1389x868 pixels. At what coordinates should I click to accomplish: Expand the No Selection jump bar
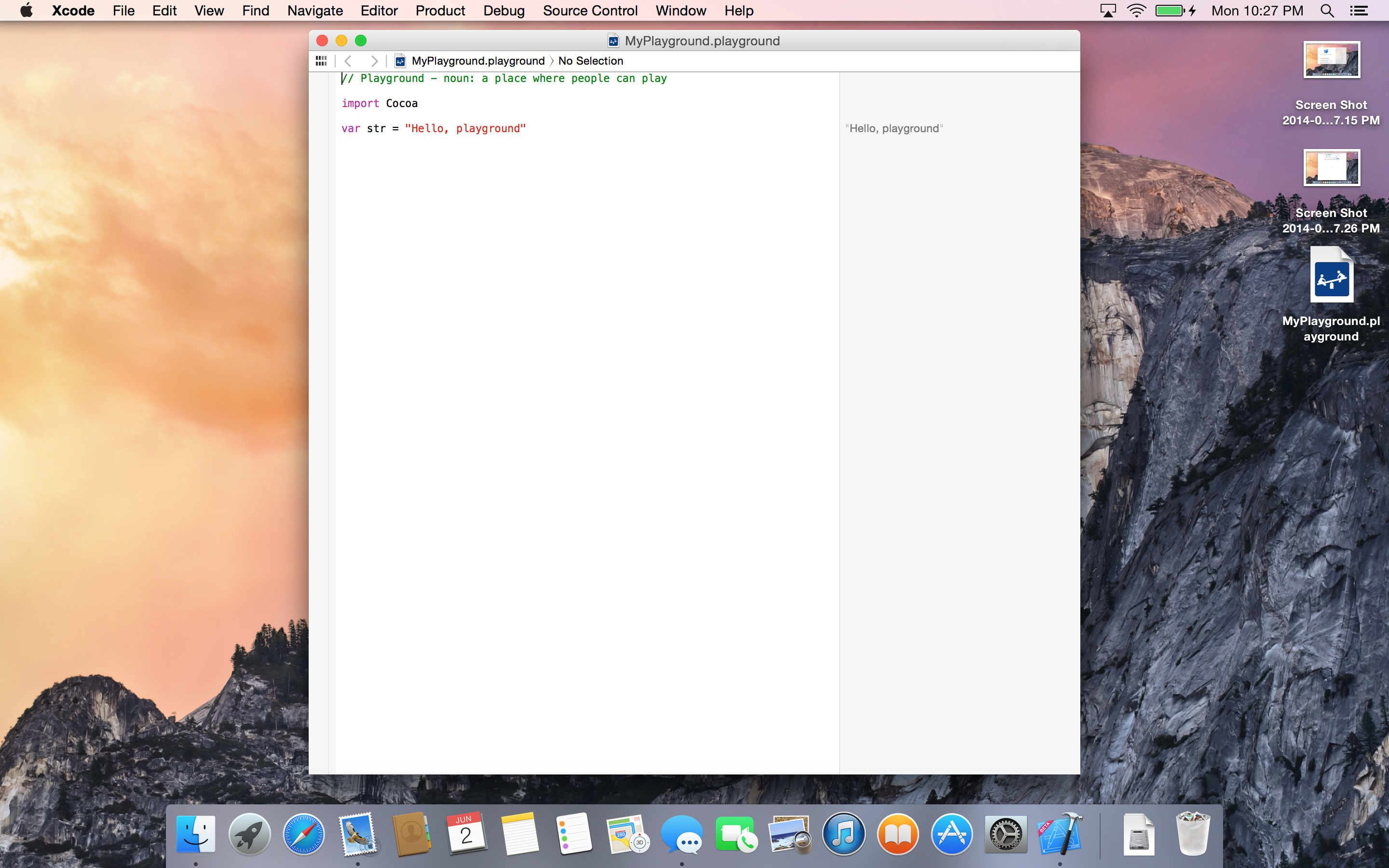(590, 61)
